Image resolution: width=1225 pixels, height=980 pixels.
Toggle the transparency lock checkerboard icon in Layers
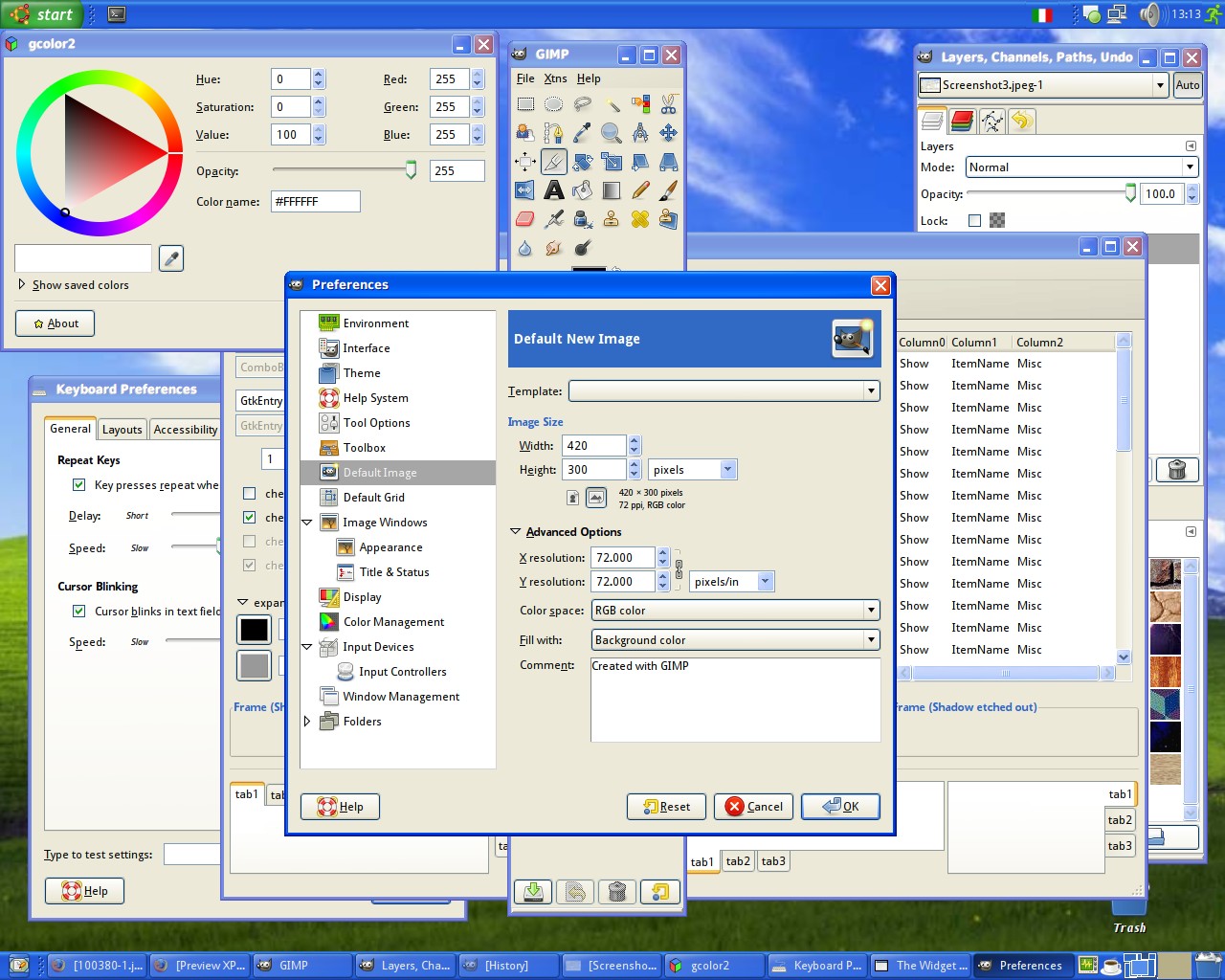[x=997, y=221]
